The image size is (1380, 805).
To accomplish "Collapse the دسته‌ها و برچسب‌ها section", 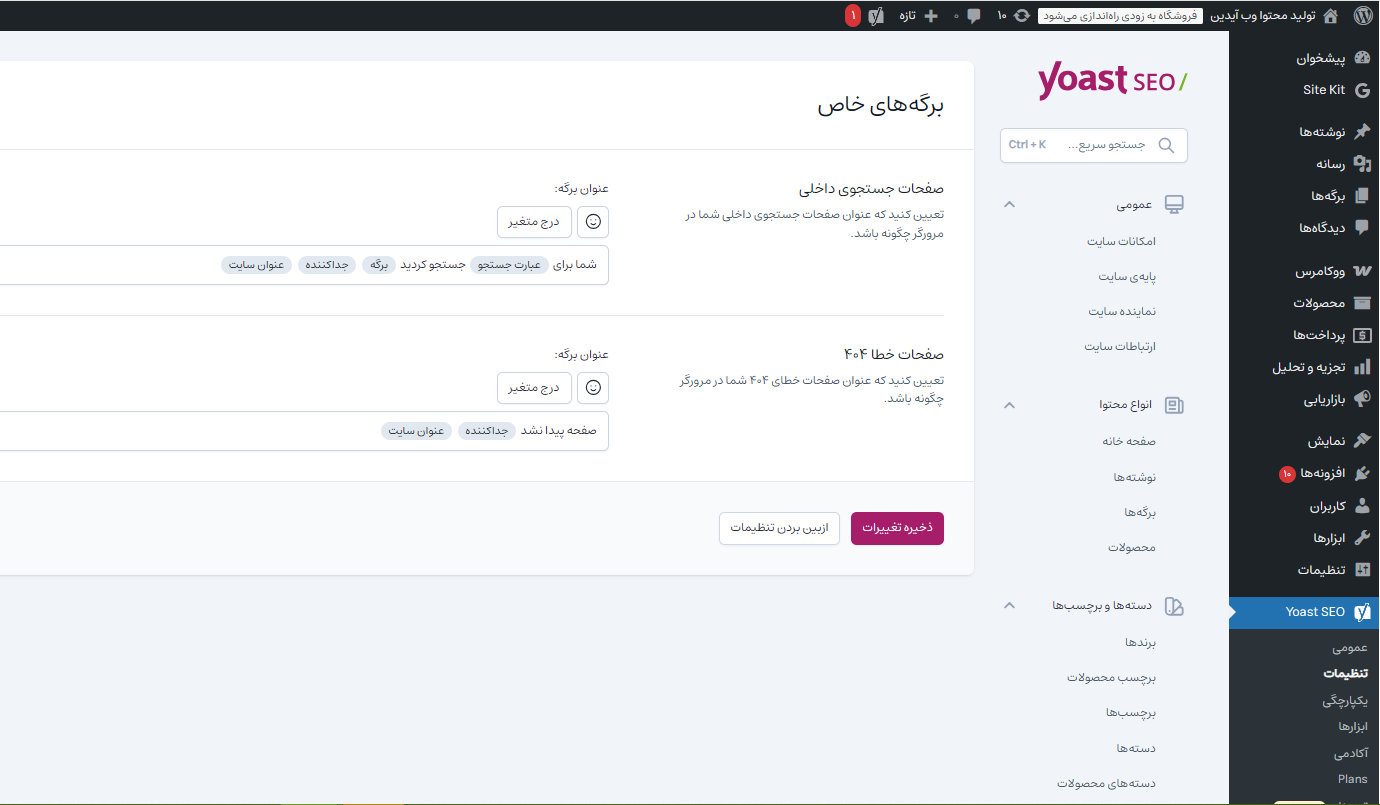I will click(1009, 606).
